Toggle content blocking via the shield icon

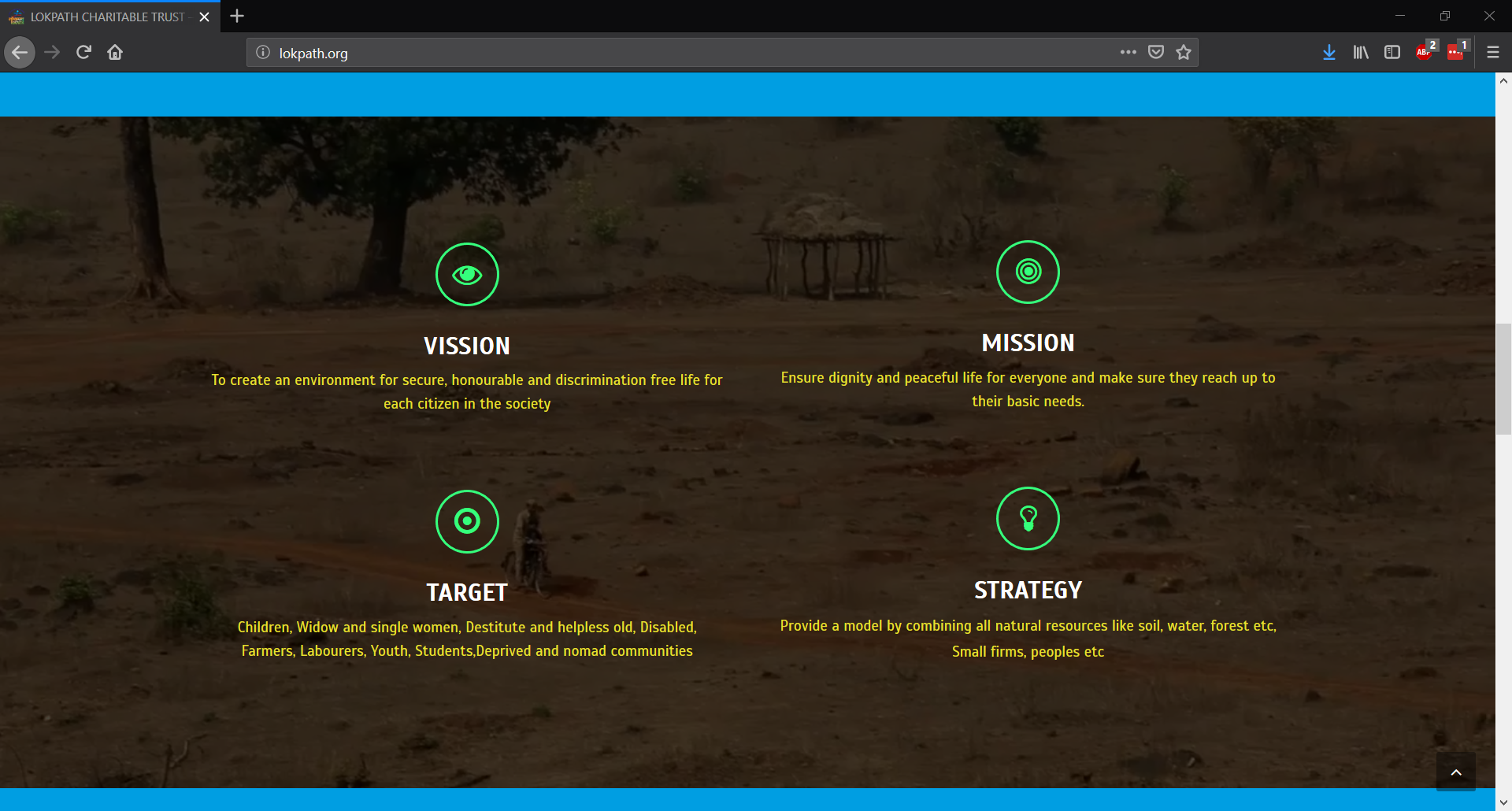point(1156,52)
